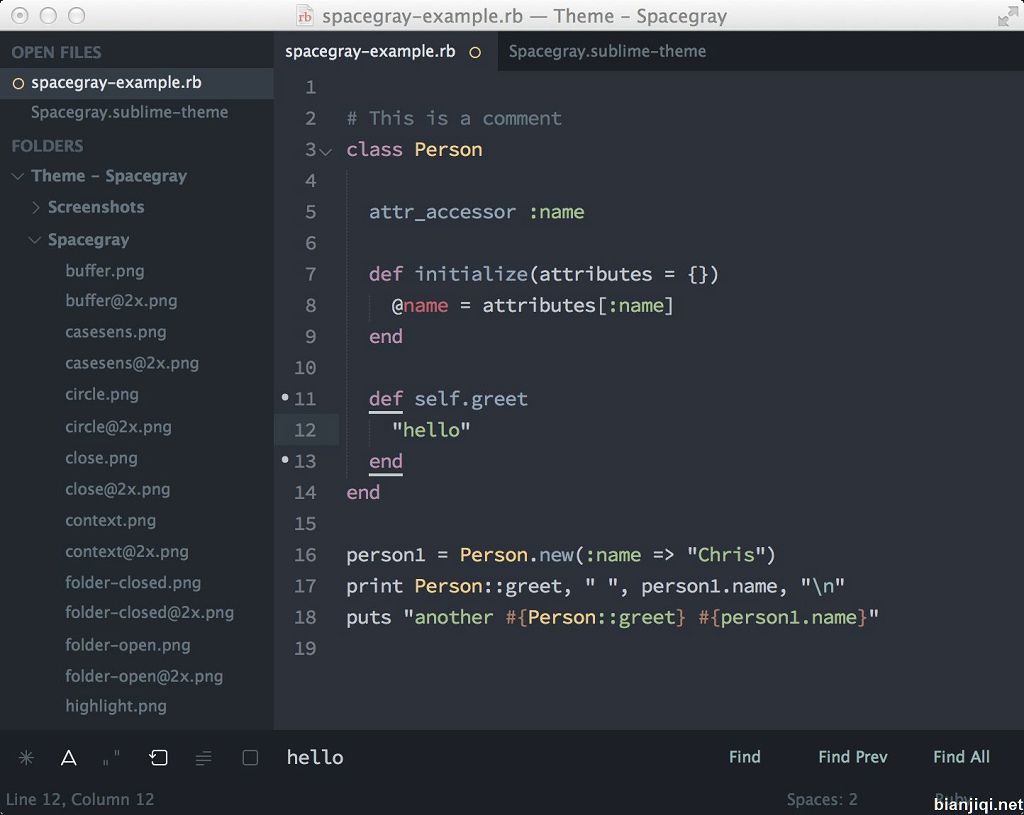The width and height of the screenshot is (1024, 815).
Task: Open context.png in sidebar
Action: coord(110,520)
